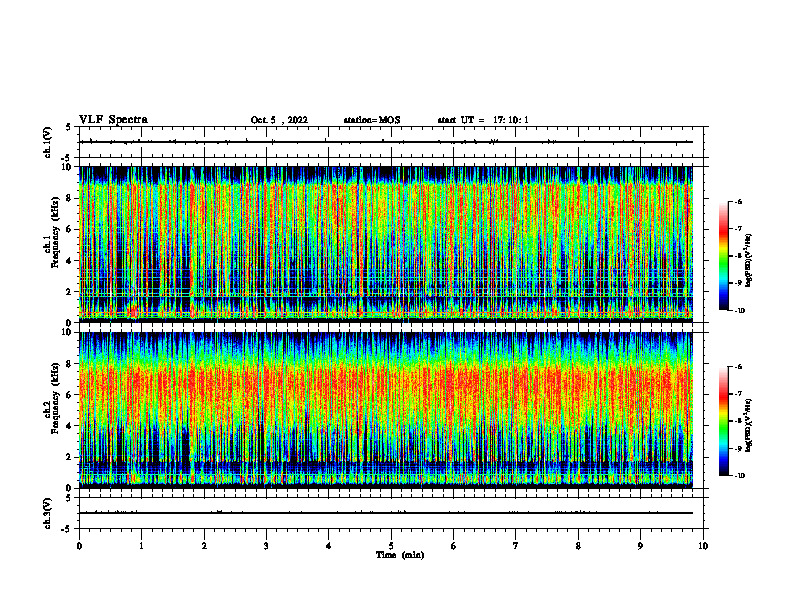Click the "-5" tick label of ch.3(V) strip
792x612 pixels.
point(68,529)
